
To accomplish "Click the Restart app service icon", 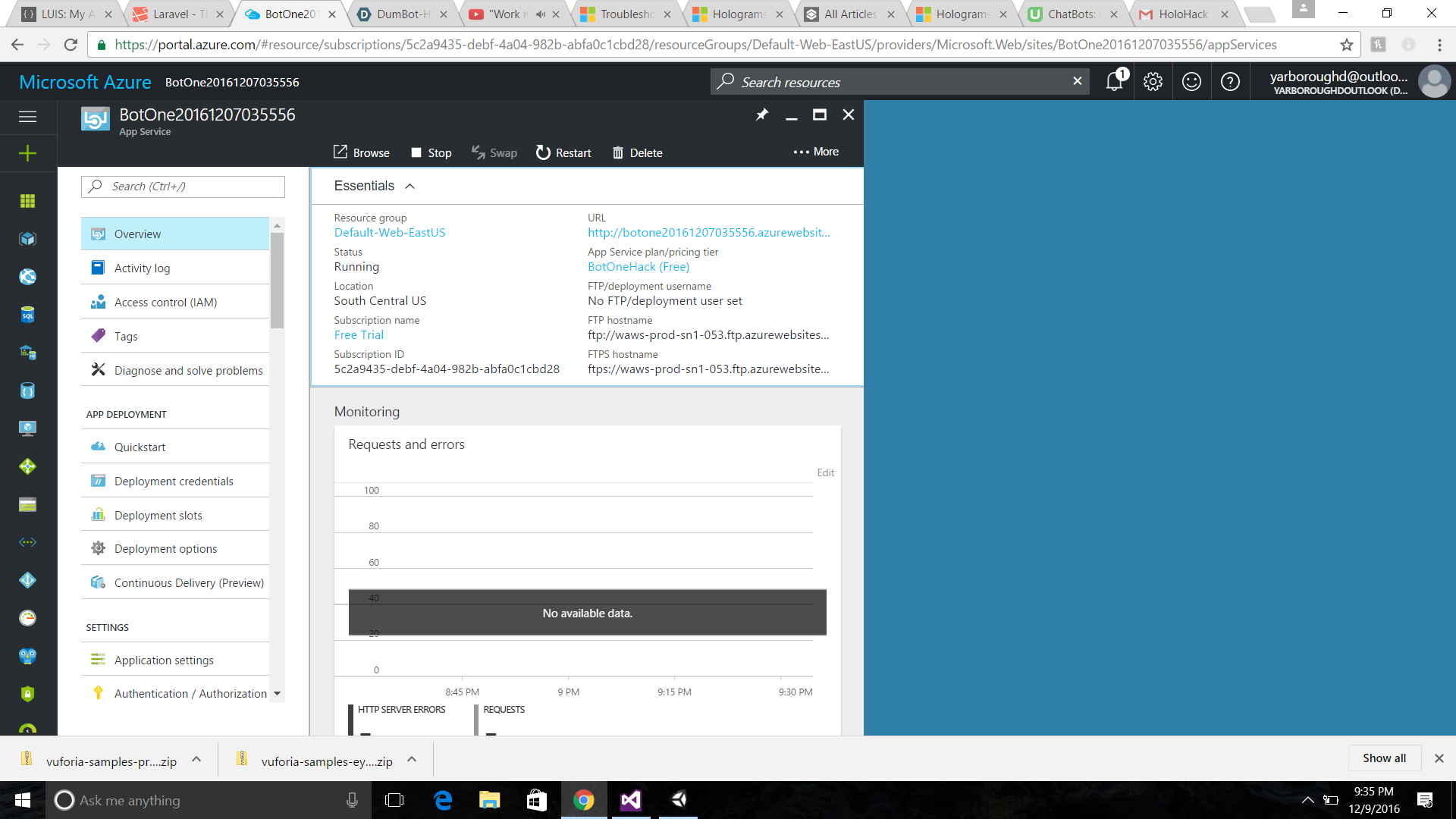I will 543,152.
